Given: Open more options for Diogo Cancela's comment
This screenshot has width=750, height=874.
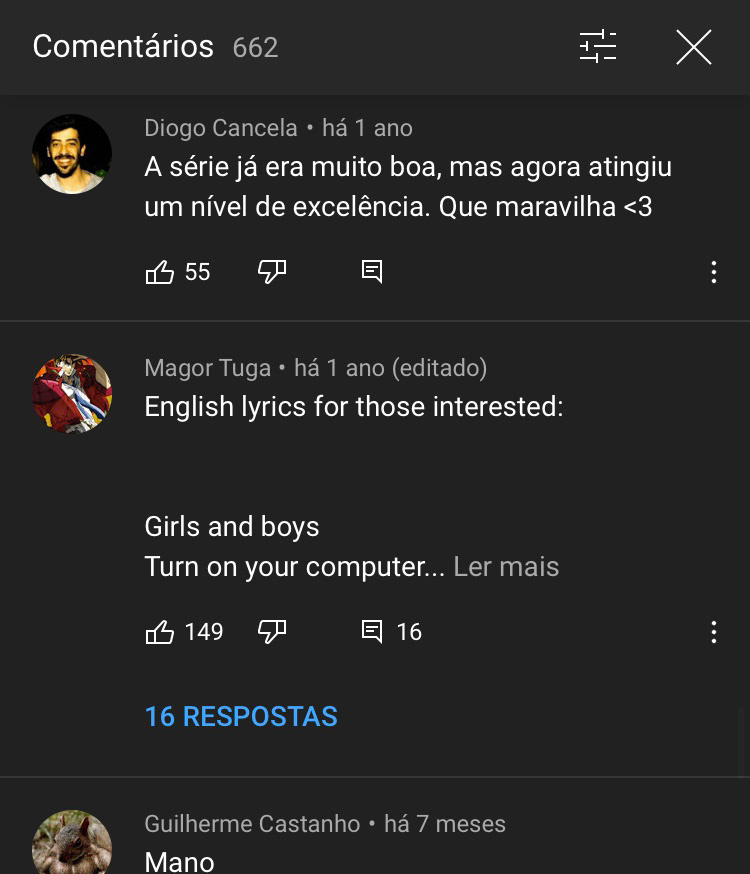Looking at the screenshot, I should click(713, 272).
